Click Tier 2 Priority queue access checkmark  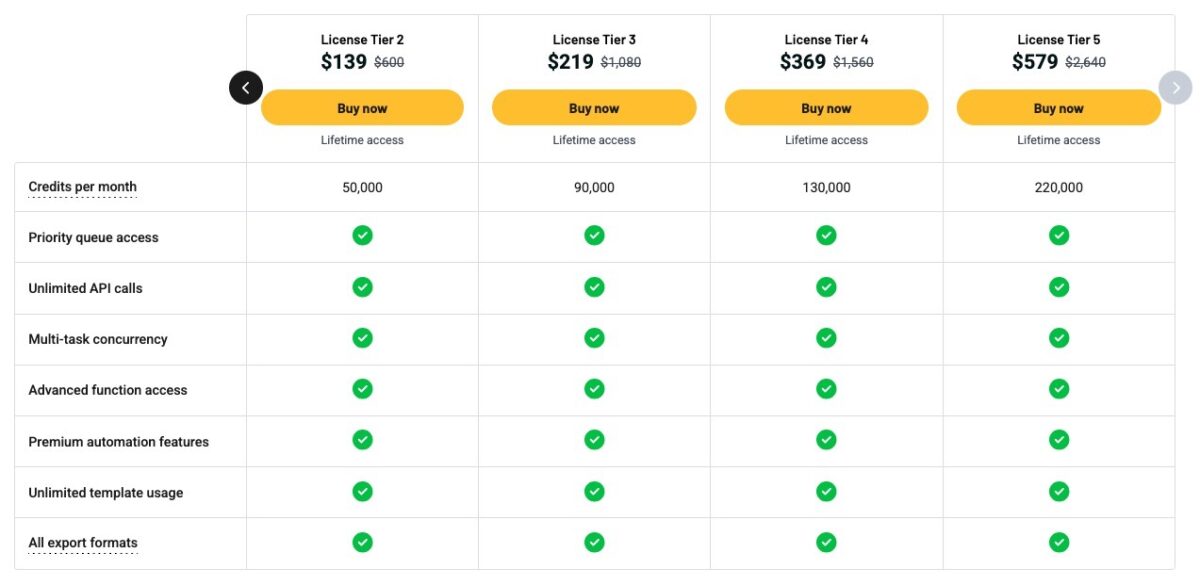(362, 236)
